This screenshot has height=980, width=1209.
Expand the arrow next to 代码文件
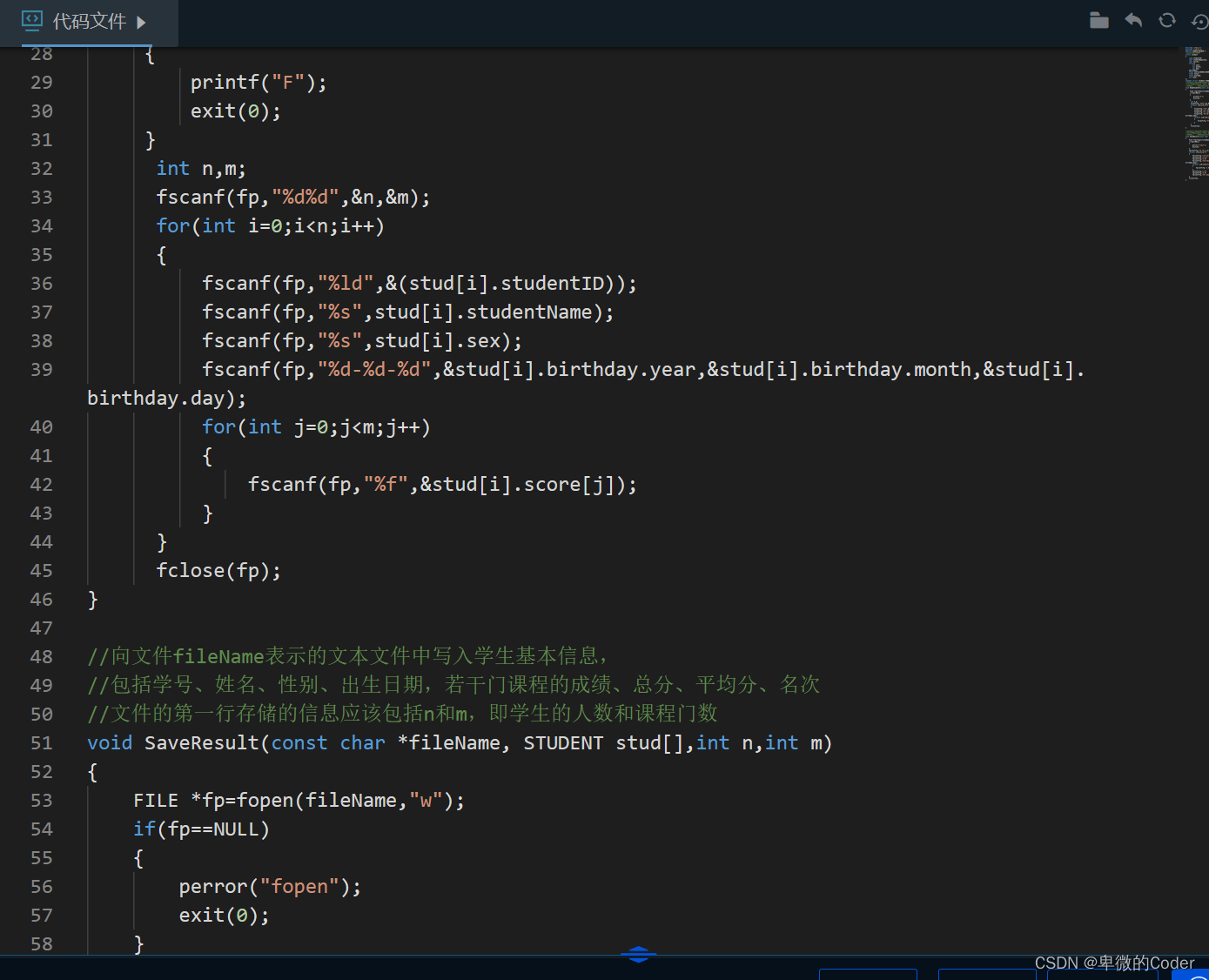point(141,22)
